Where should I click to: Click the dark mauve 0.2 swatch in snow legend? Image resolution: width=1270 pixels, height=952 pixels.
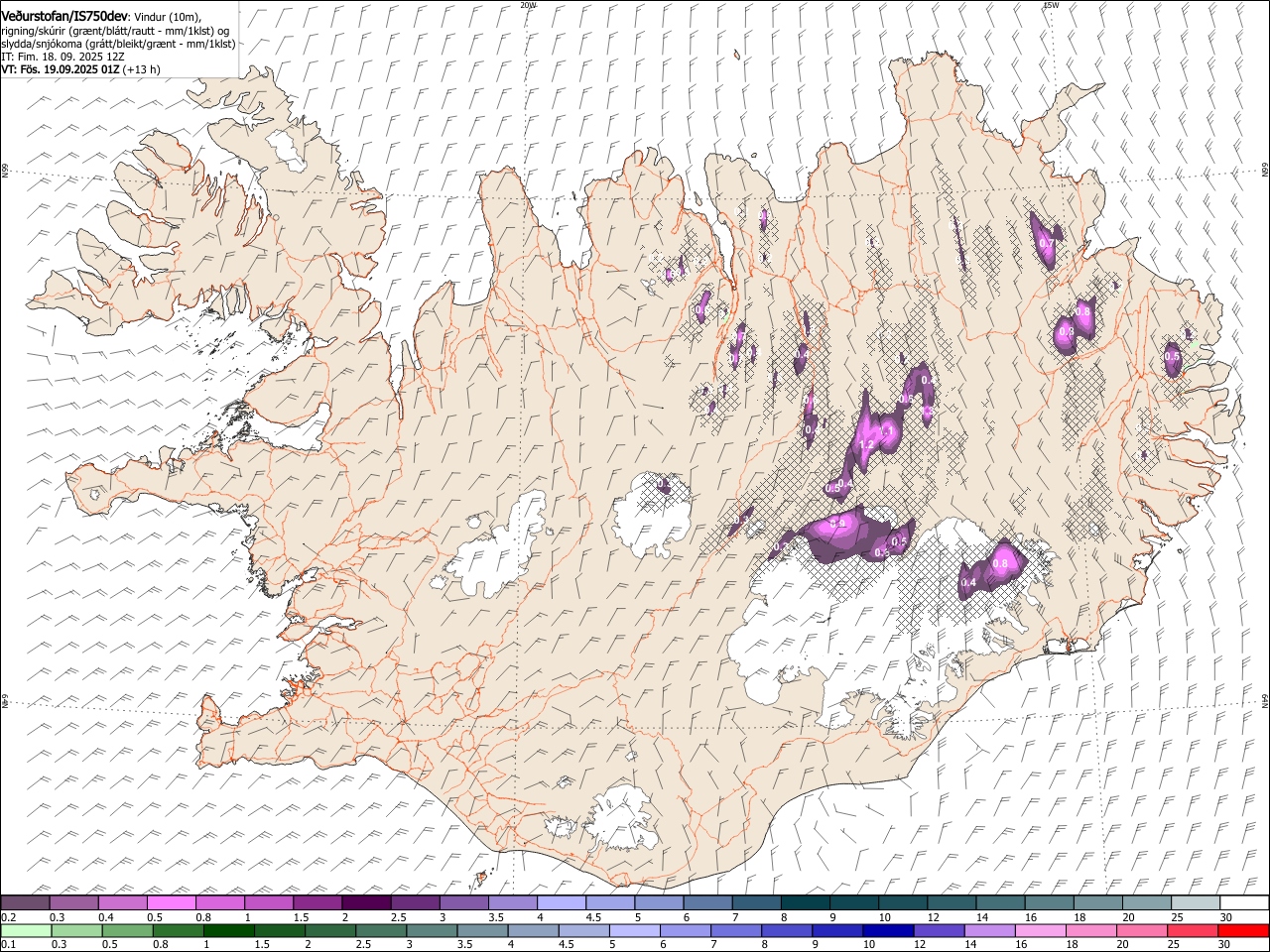coord(26,902)
